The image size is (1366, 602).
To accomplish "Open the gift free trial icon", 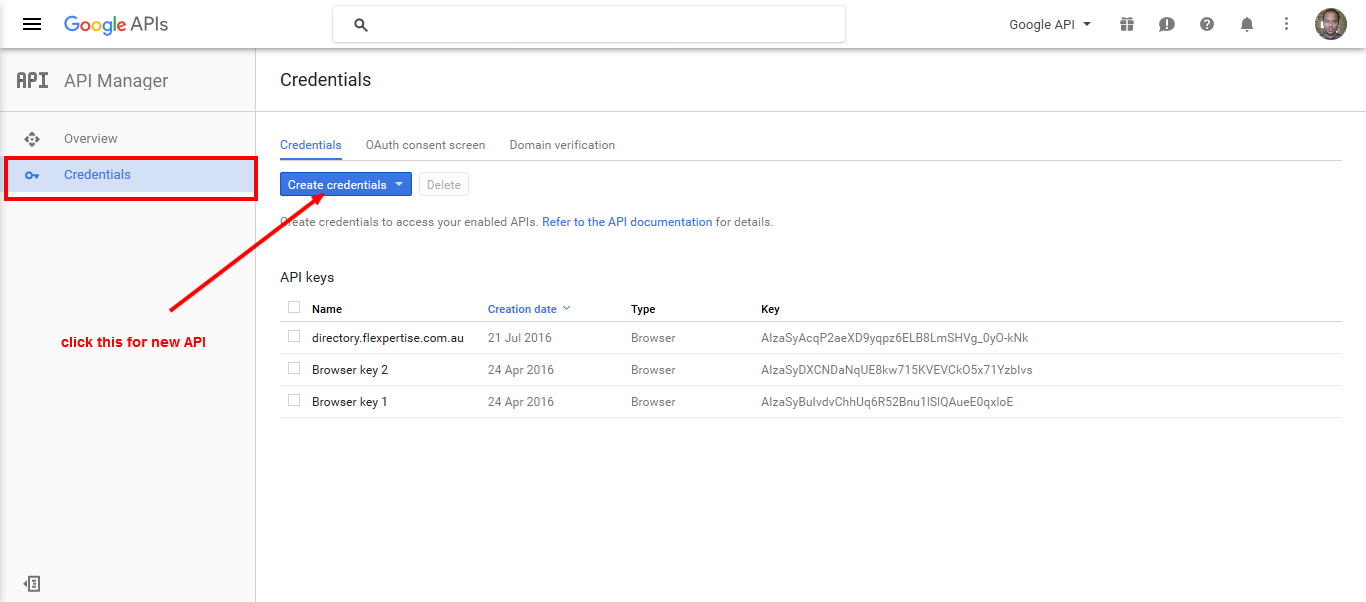I will click(1127, 24).
